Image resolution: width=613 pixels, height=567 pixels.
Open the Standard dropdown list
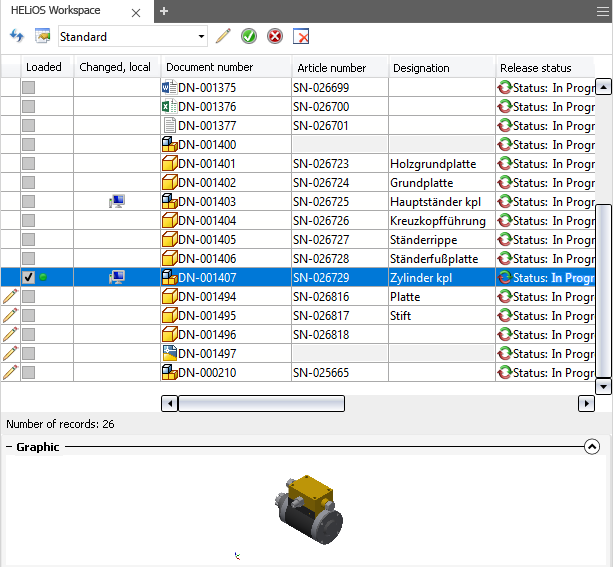coord(201,36)
